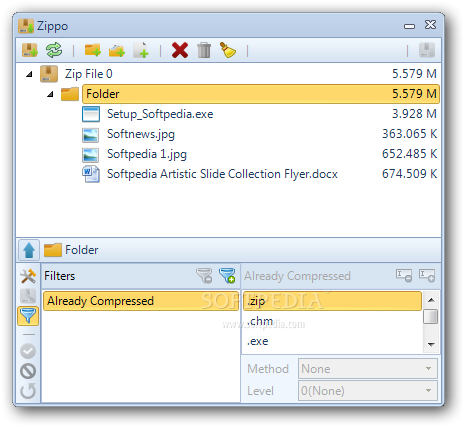Click the prohibited circle icon
This screenshot has height=427, width=465.
pos(28,371)
